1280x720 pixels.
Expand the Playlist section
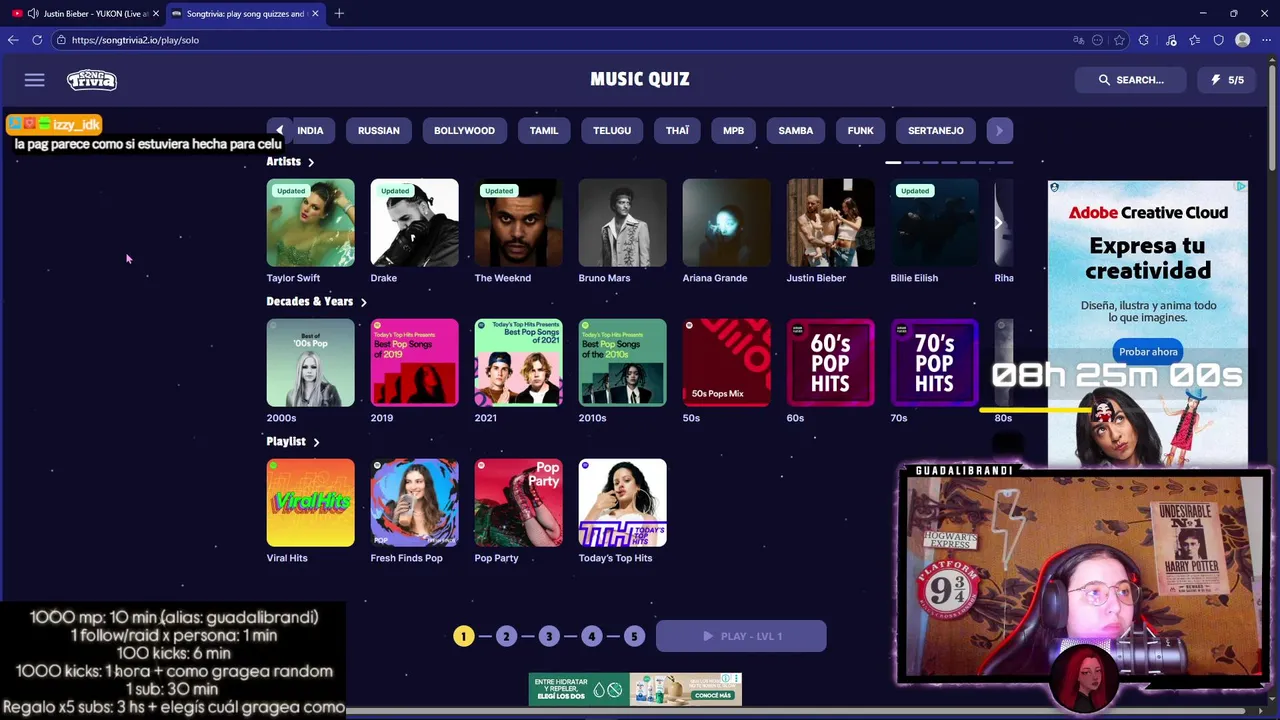(x=293, y=441)
